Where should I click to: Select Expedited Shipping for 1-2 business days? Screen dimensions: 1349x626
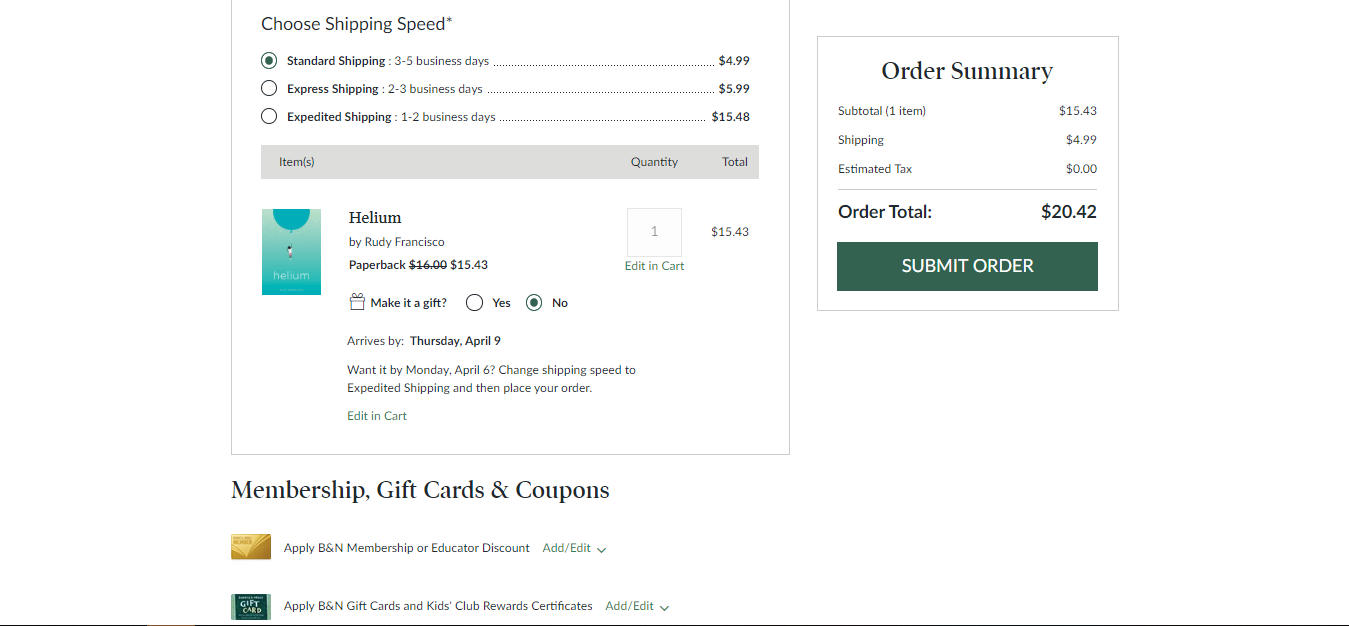coord(268,116)
